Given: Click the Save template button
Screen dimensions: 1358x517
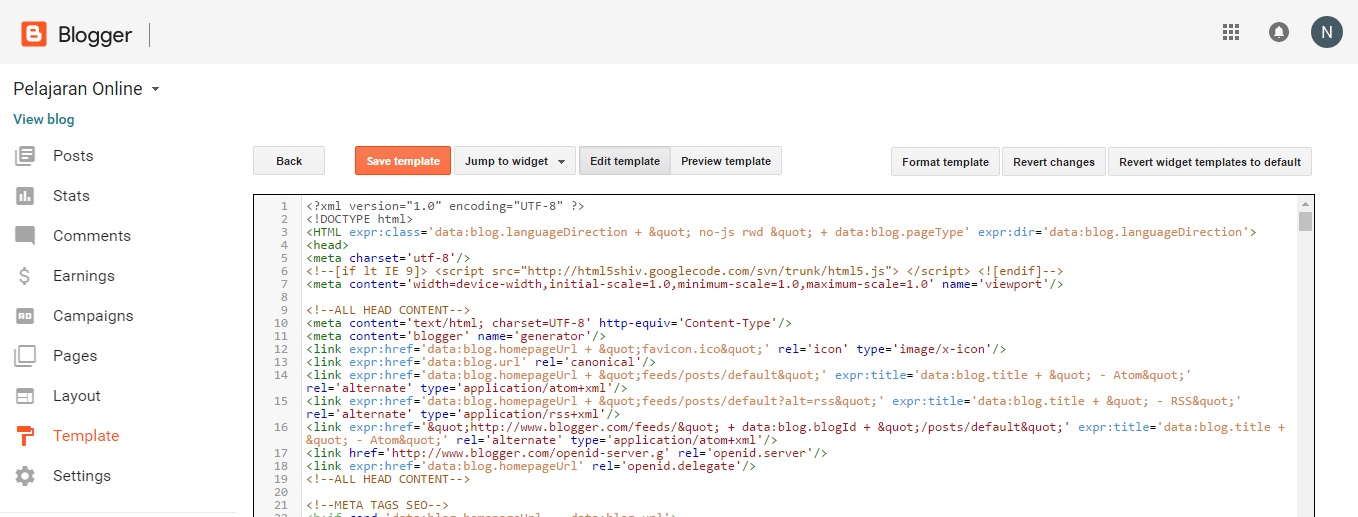Looking at the screenshot, I should [403, 161].
